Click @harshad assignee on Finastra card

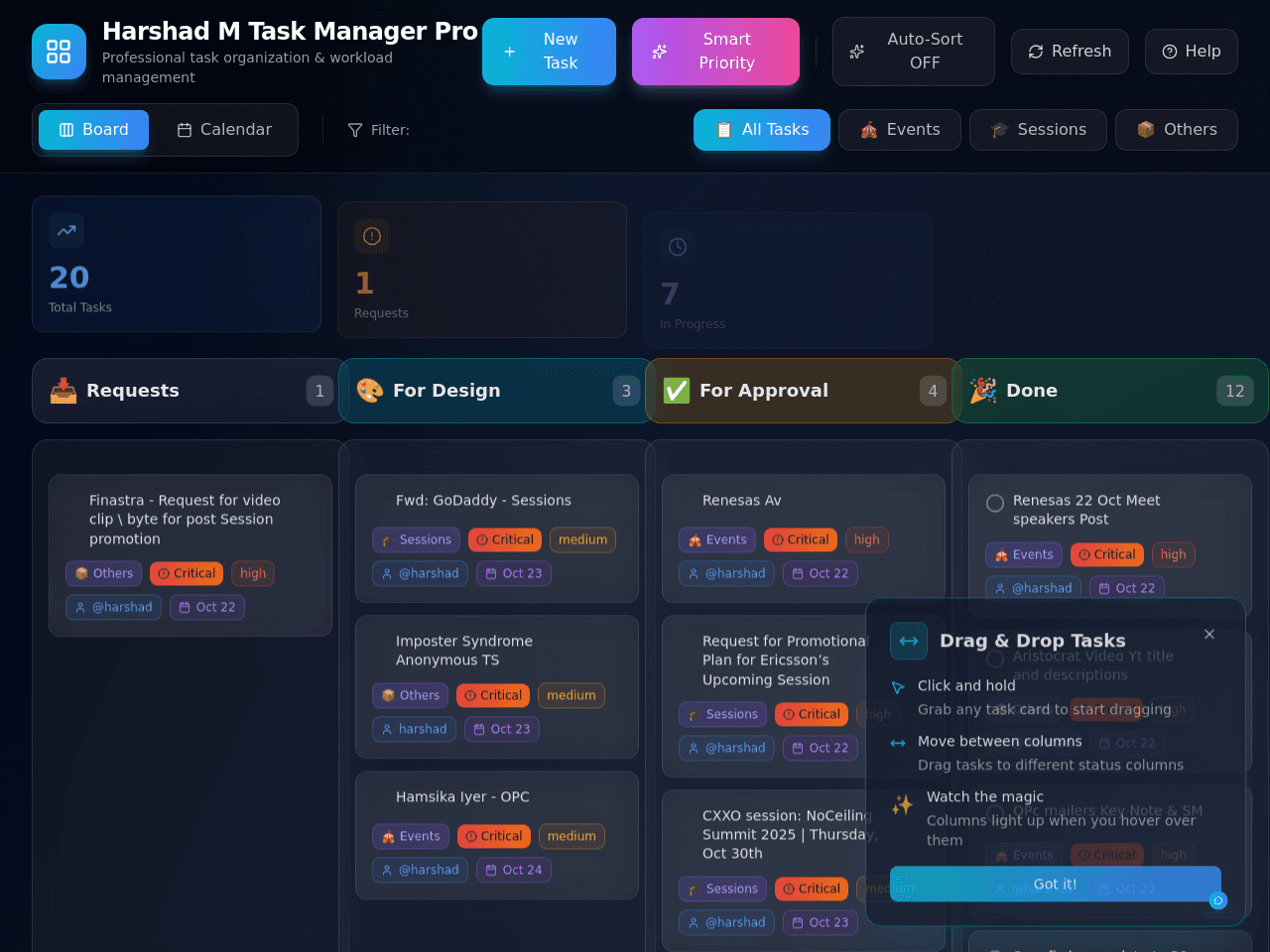[x=114, y=607]
